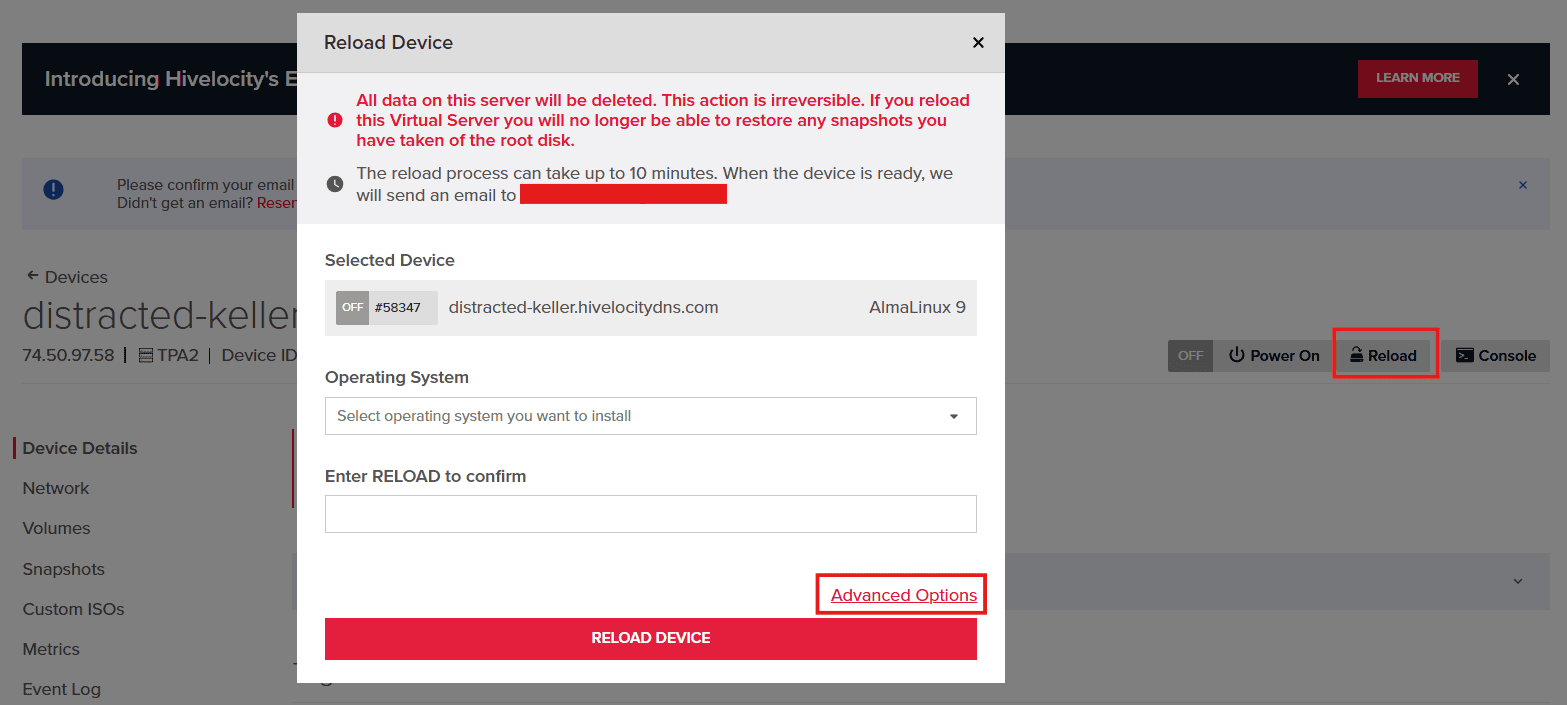Click the Power On icon
This screenshot has width=1567, height=705.
point(1240,355)
